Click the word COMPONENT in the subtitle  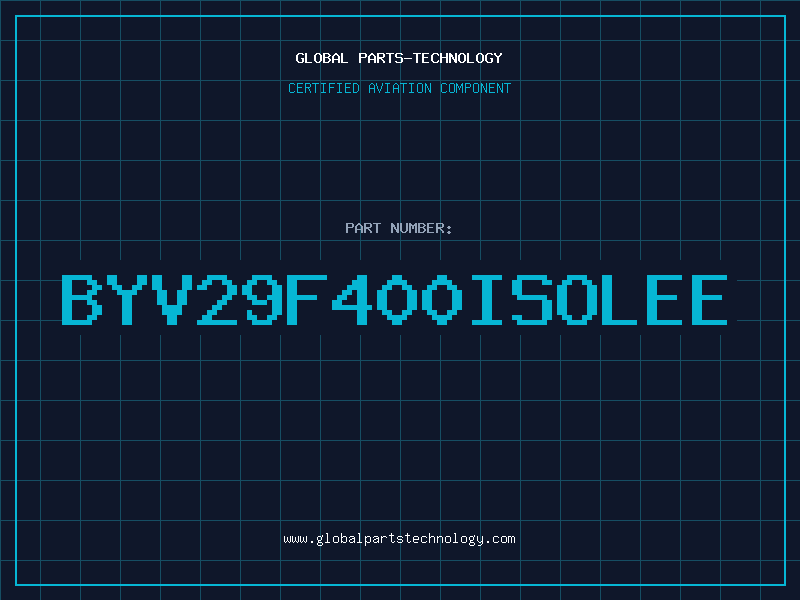coord(476,88)
